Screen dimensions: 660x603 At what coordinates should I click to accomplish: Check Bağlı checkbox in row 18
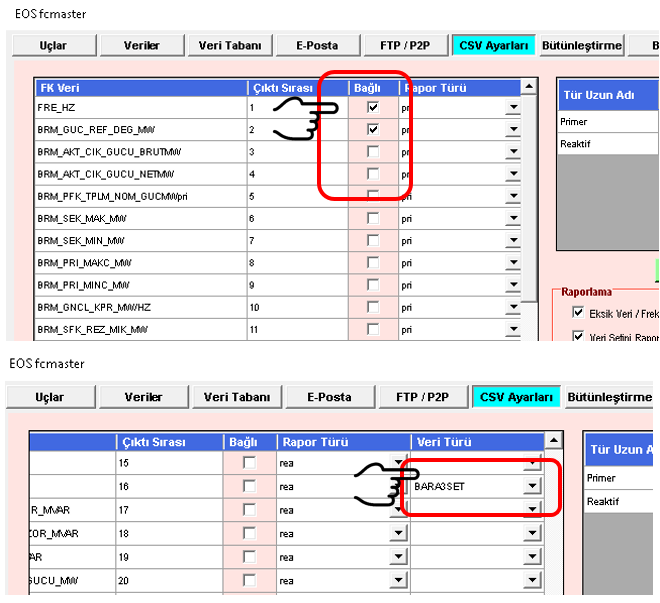click(x=250, y=534)
